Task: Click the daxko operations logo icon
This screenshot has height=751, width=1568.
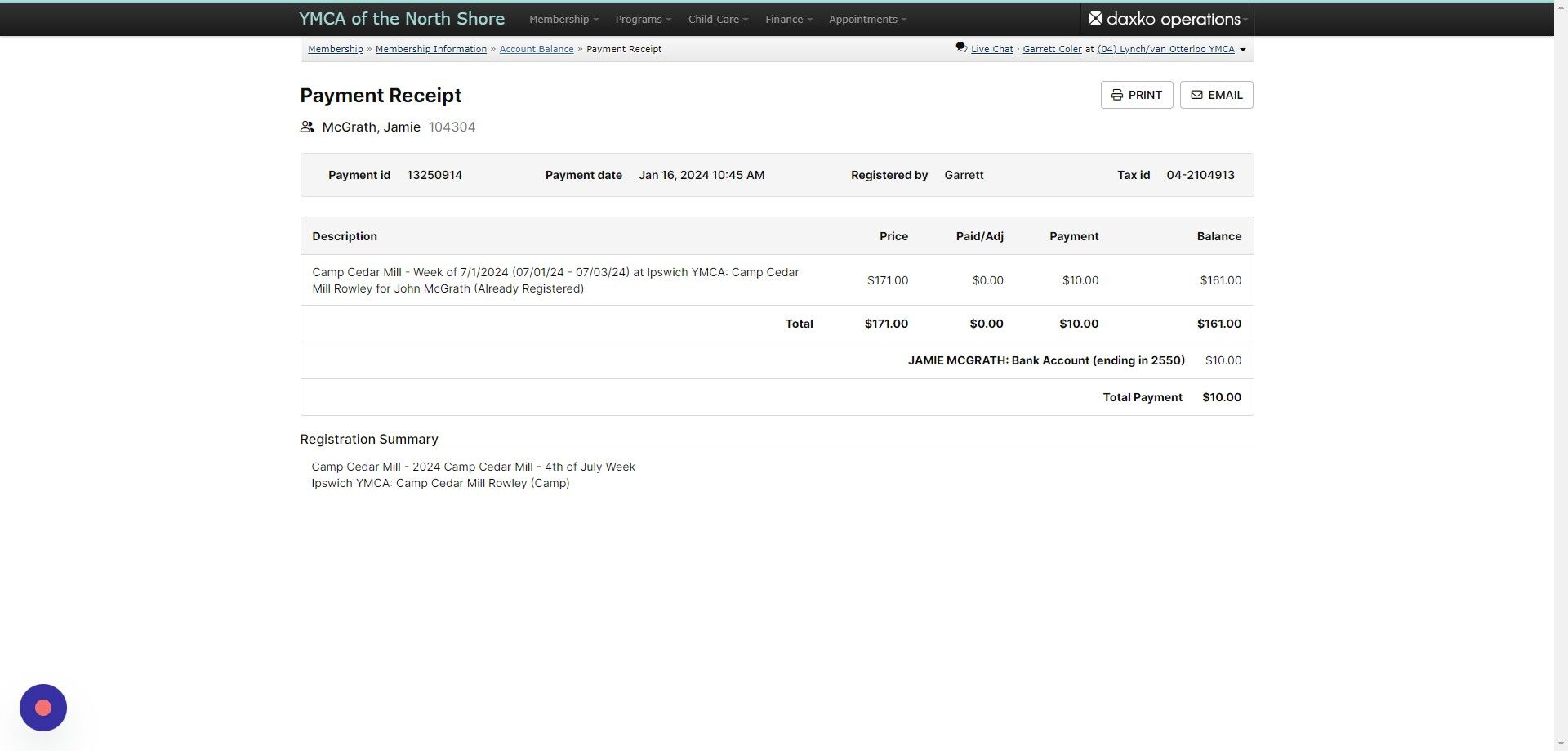Action: click(x=1095, y=18)
